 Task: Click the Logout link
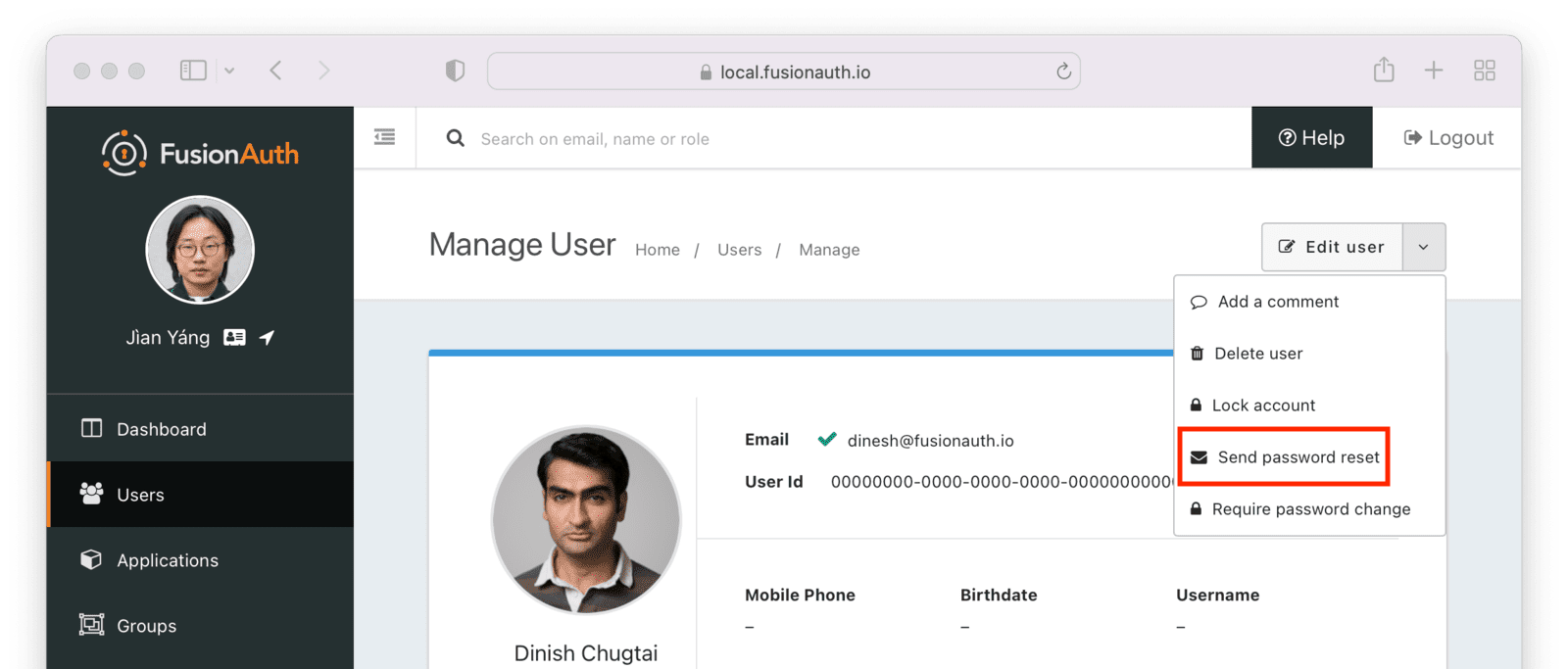(x=1448, y=138)
